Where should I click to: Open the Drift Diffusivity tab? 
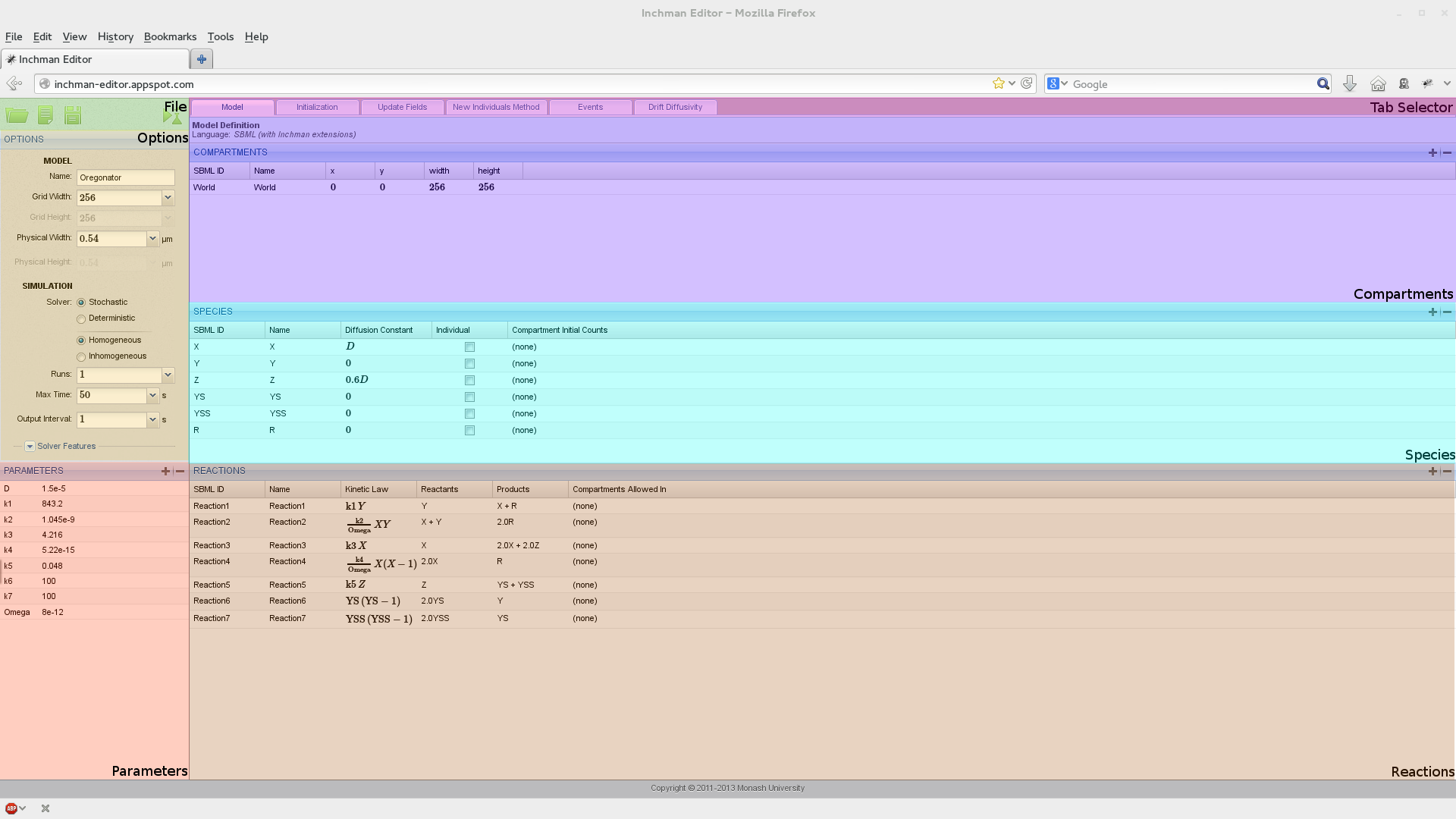click(675, 107)
